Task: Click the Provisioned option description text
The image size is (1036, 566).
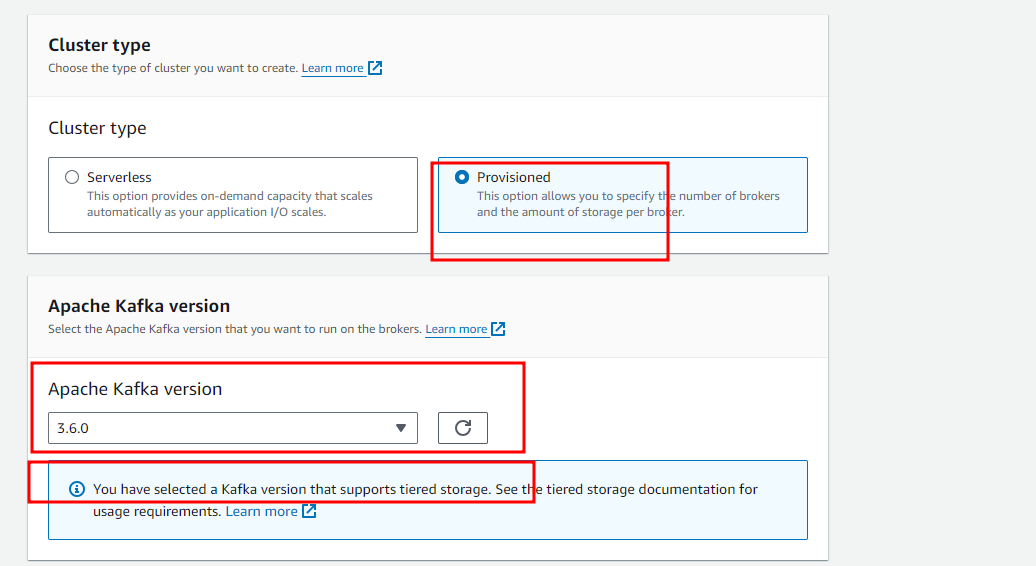Action: tap(628, 204)
